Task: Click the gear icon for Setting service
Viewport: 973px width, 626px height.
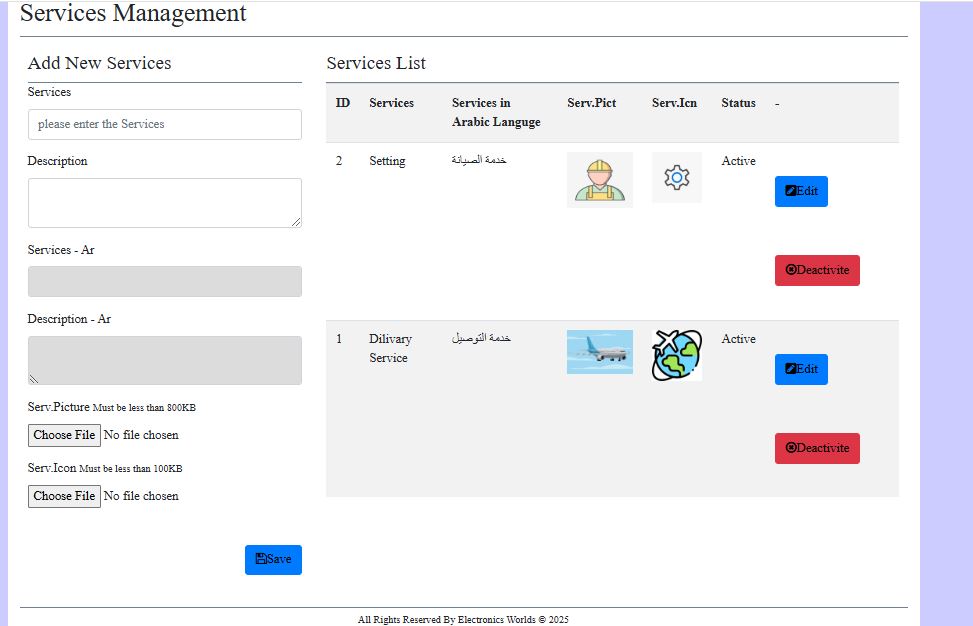Action: (677, 177)
